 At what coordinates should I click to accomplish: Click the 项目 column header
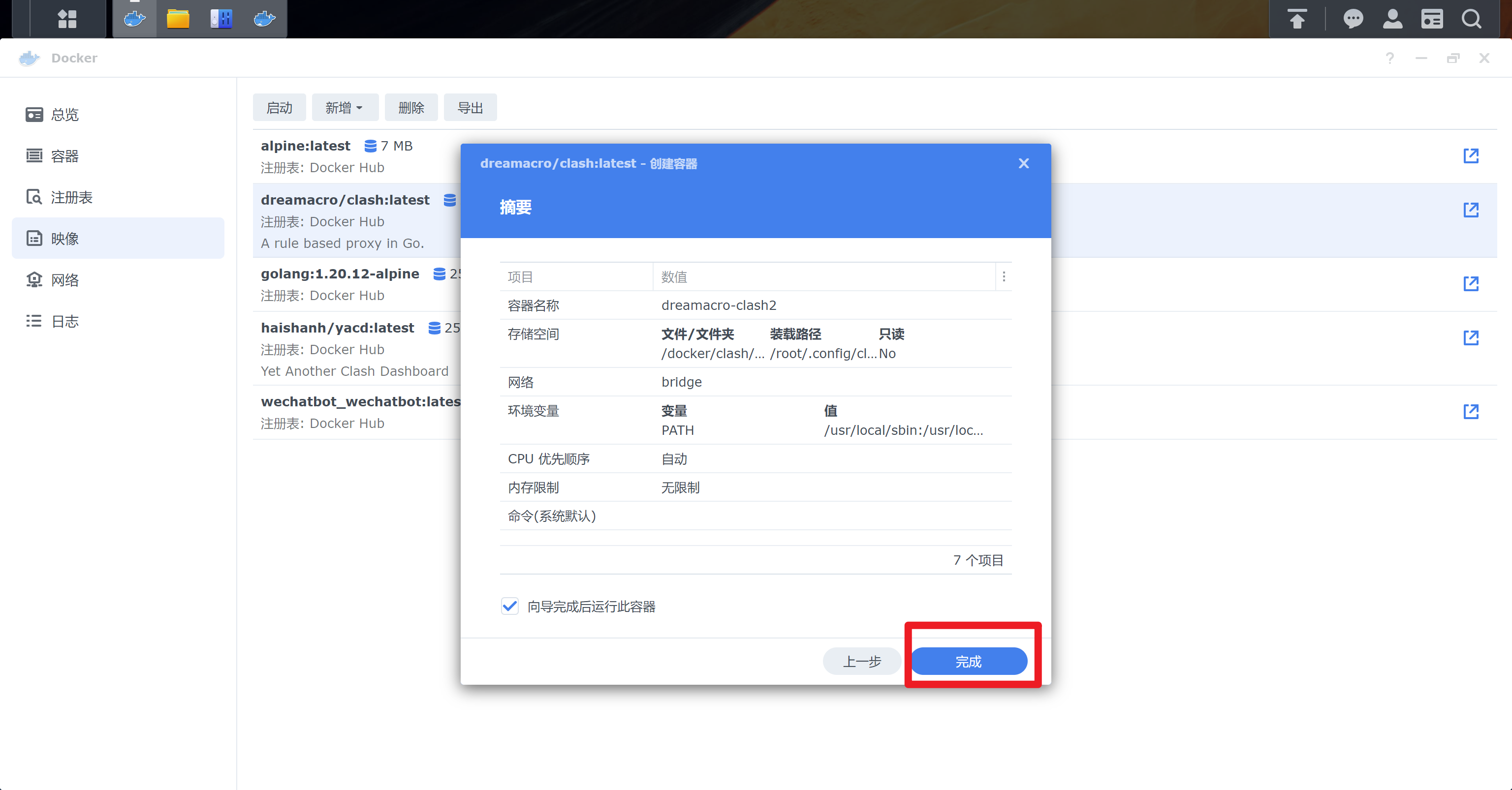click(x=576, y=277)
